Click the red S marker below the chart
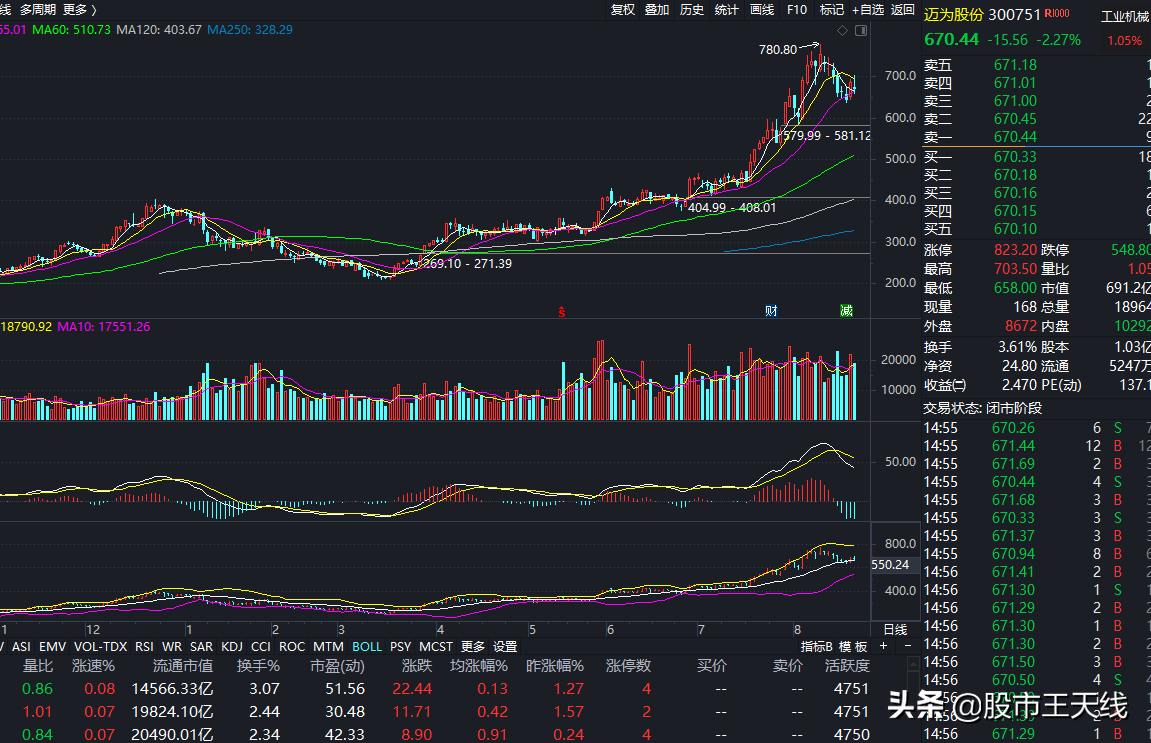This screenshot has height=743, width=1151. [x=562, y=312]
